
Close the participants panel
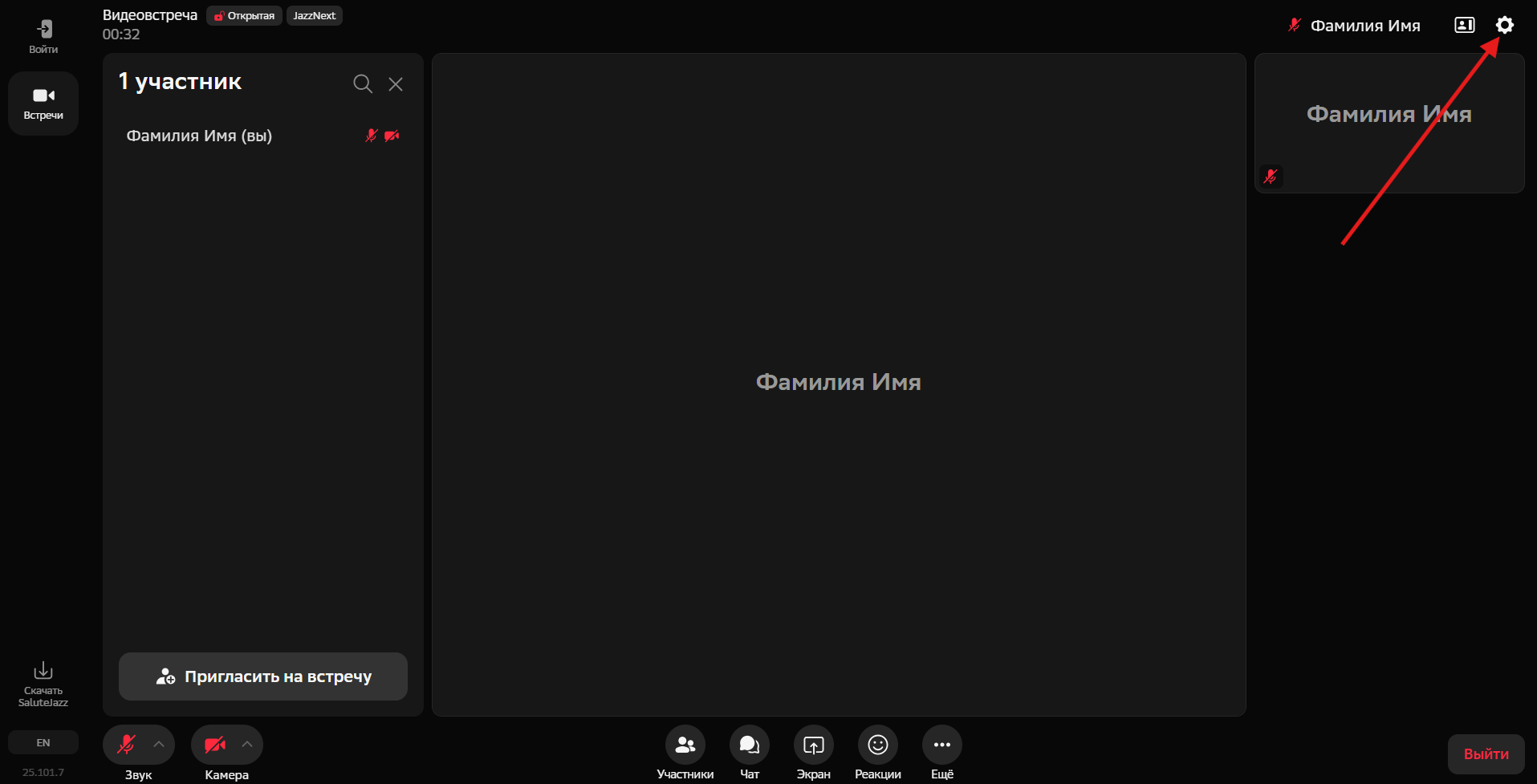(396, 83)
